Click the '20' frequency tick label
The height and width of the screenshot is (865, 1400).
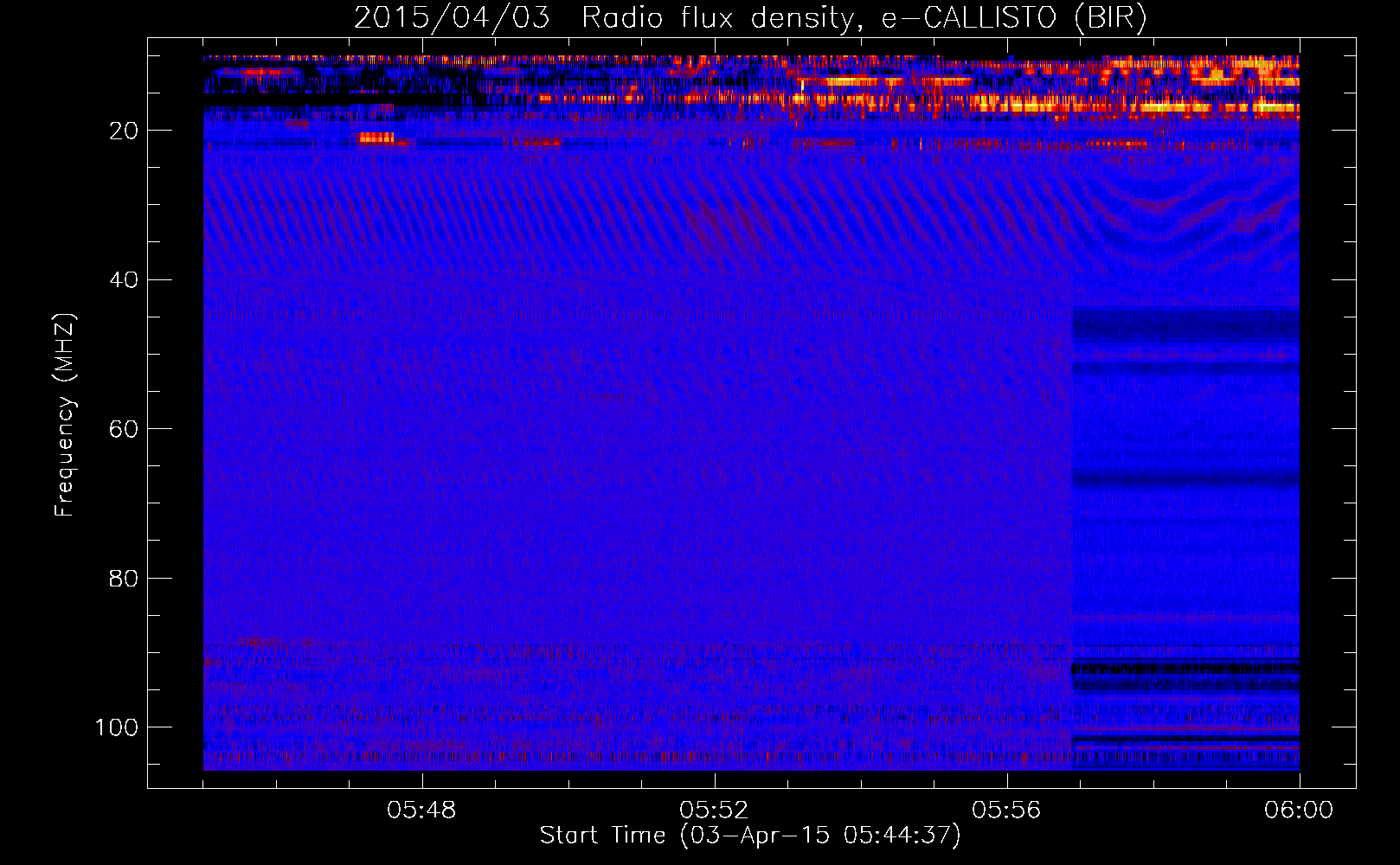pyautogui.click(x=124, y=131)
